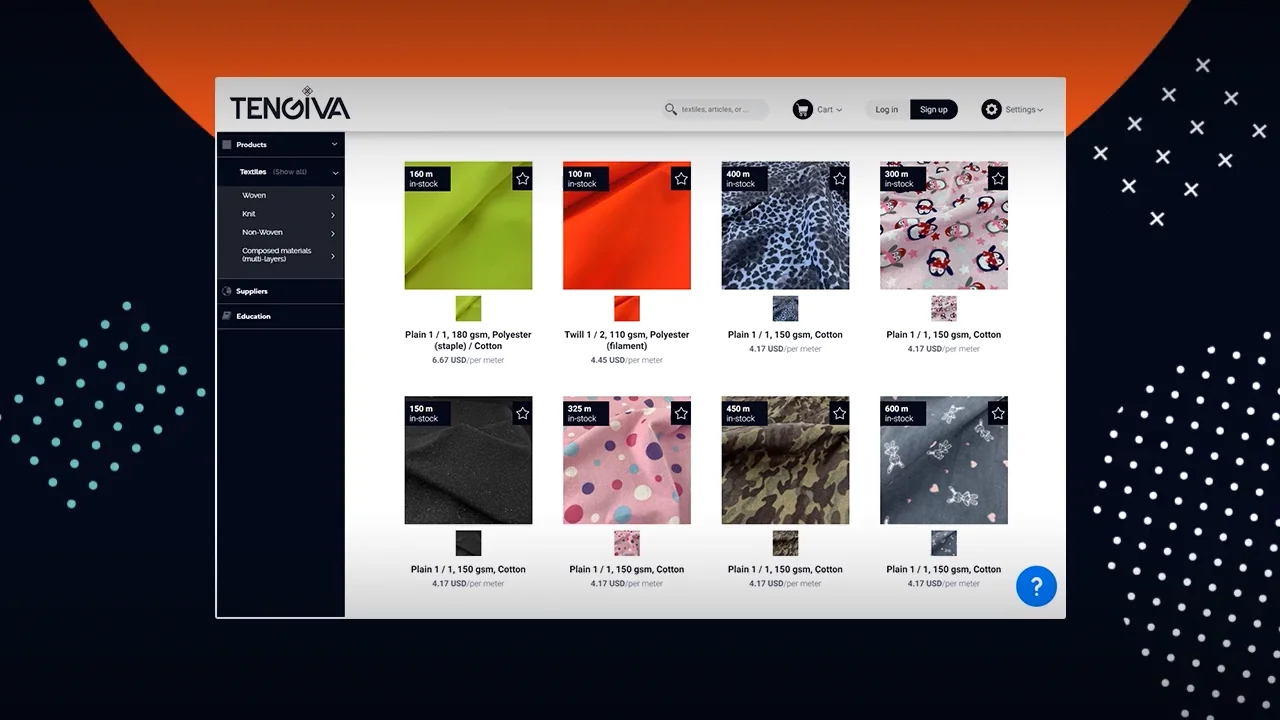Select the pink polka dot swatch

(627, 543)
